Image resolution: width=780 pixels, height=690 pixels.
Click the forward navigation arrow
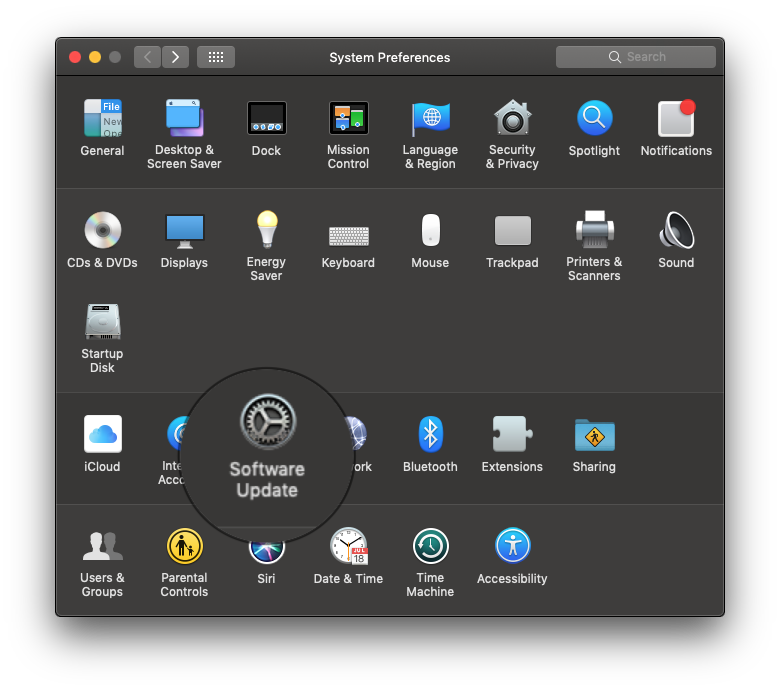tap(176, 57)
